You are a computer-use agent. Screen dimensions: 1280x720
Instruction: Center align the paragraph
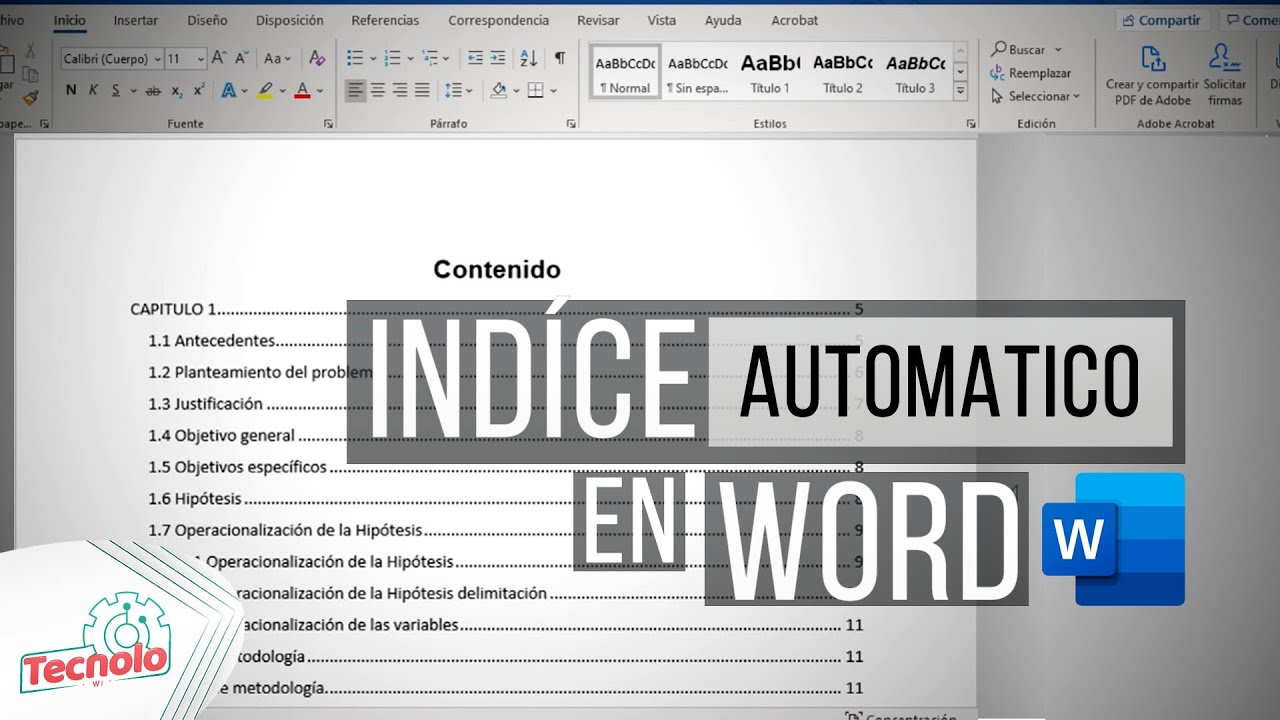(378, 91)
